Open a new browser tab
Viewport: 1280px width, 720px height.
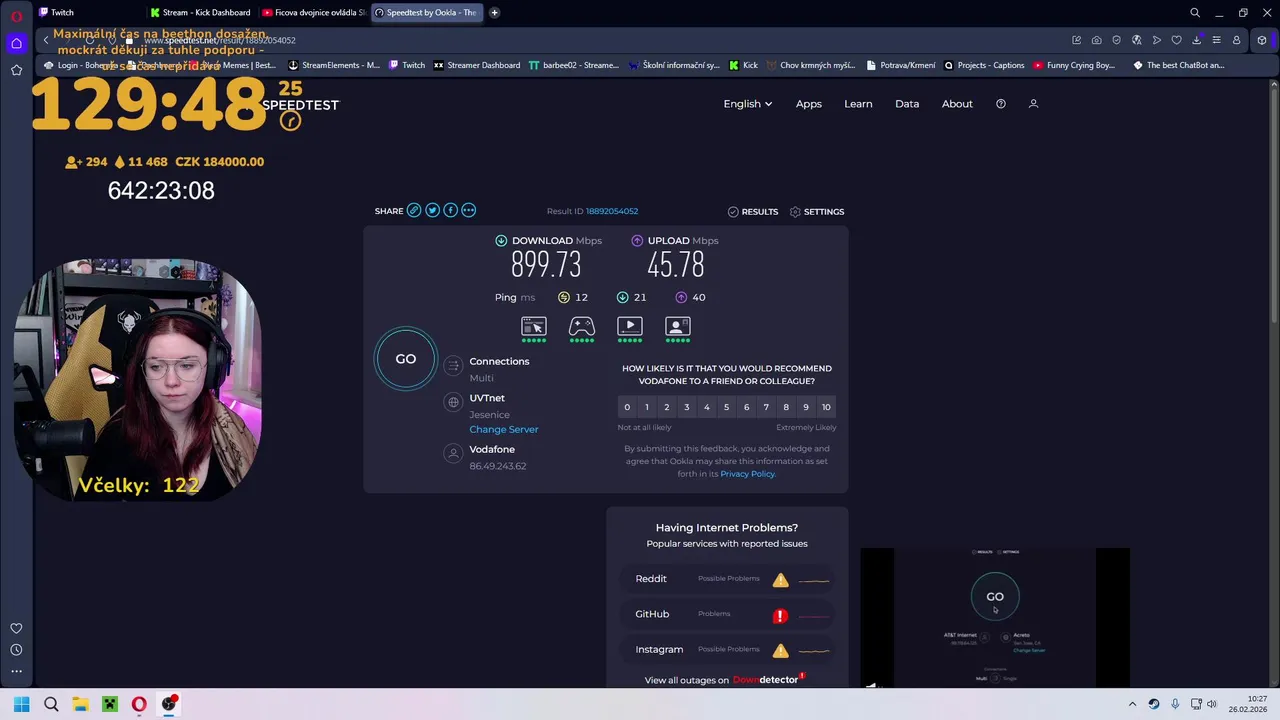tap(494, 12)
